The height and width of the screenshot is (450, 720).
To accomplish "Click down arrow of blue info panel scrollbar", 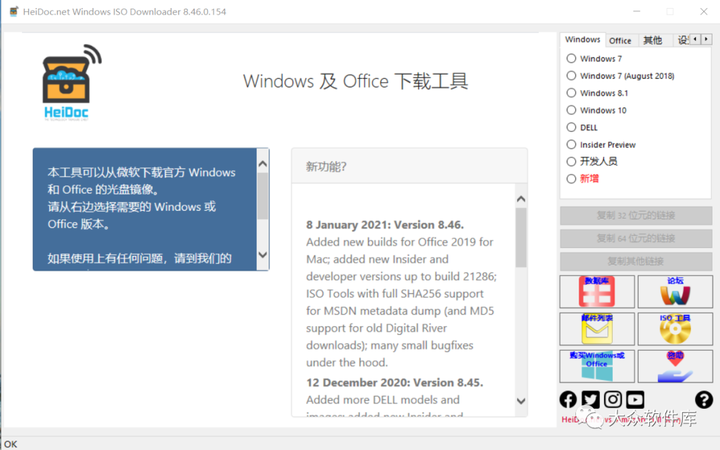I will [263, 254].
